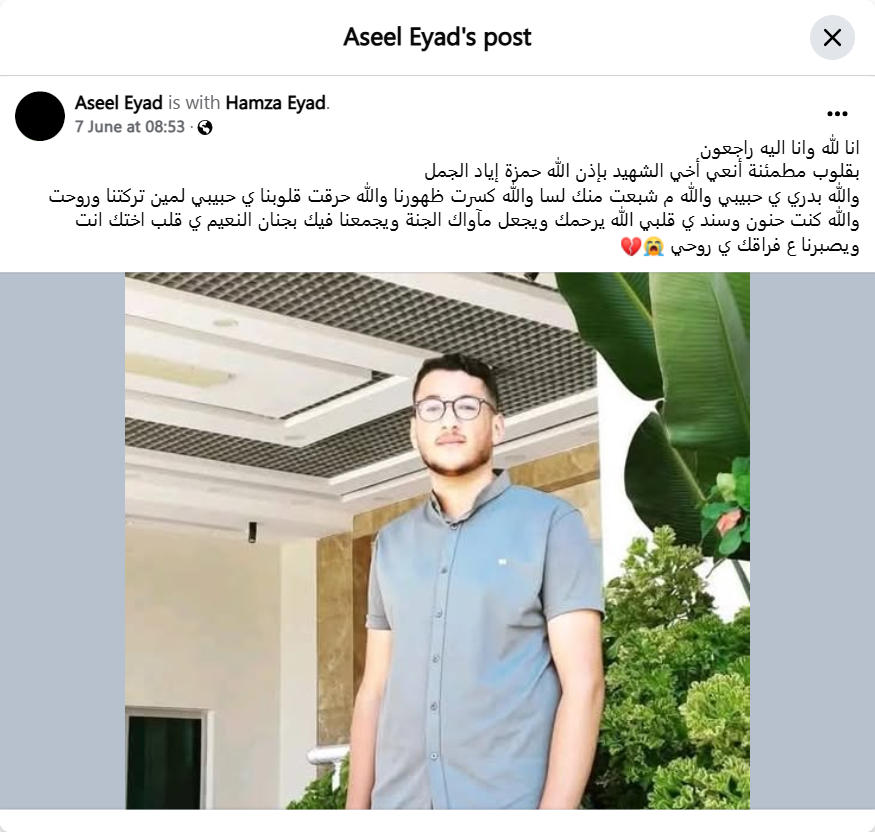Click the "is with" text in header
Screen dimensions: 875x832
[194, 103]
